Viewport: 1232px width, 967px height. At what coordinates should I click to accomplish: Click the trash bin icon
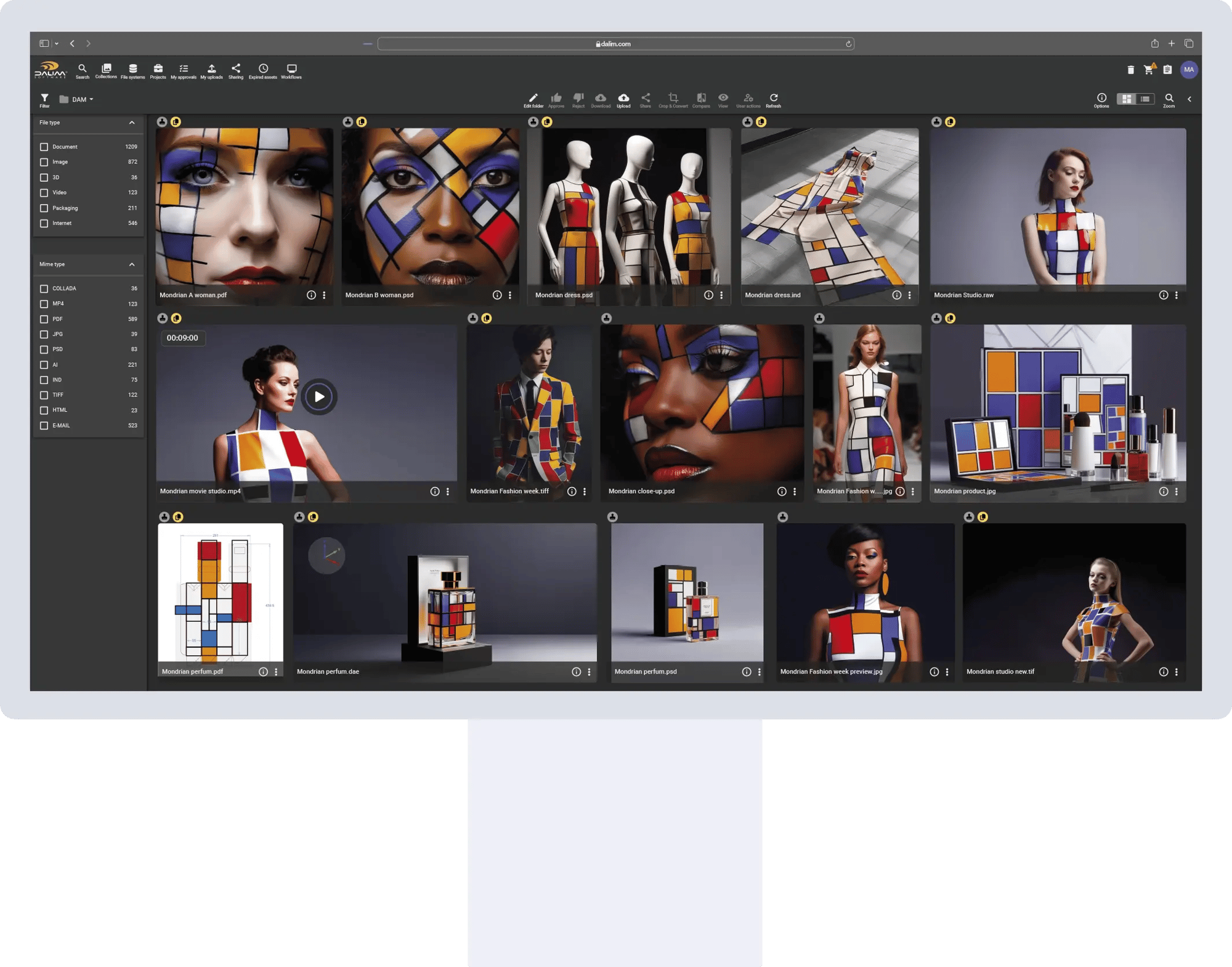[x=1130, y=70]
